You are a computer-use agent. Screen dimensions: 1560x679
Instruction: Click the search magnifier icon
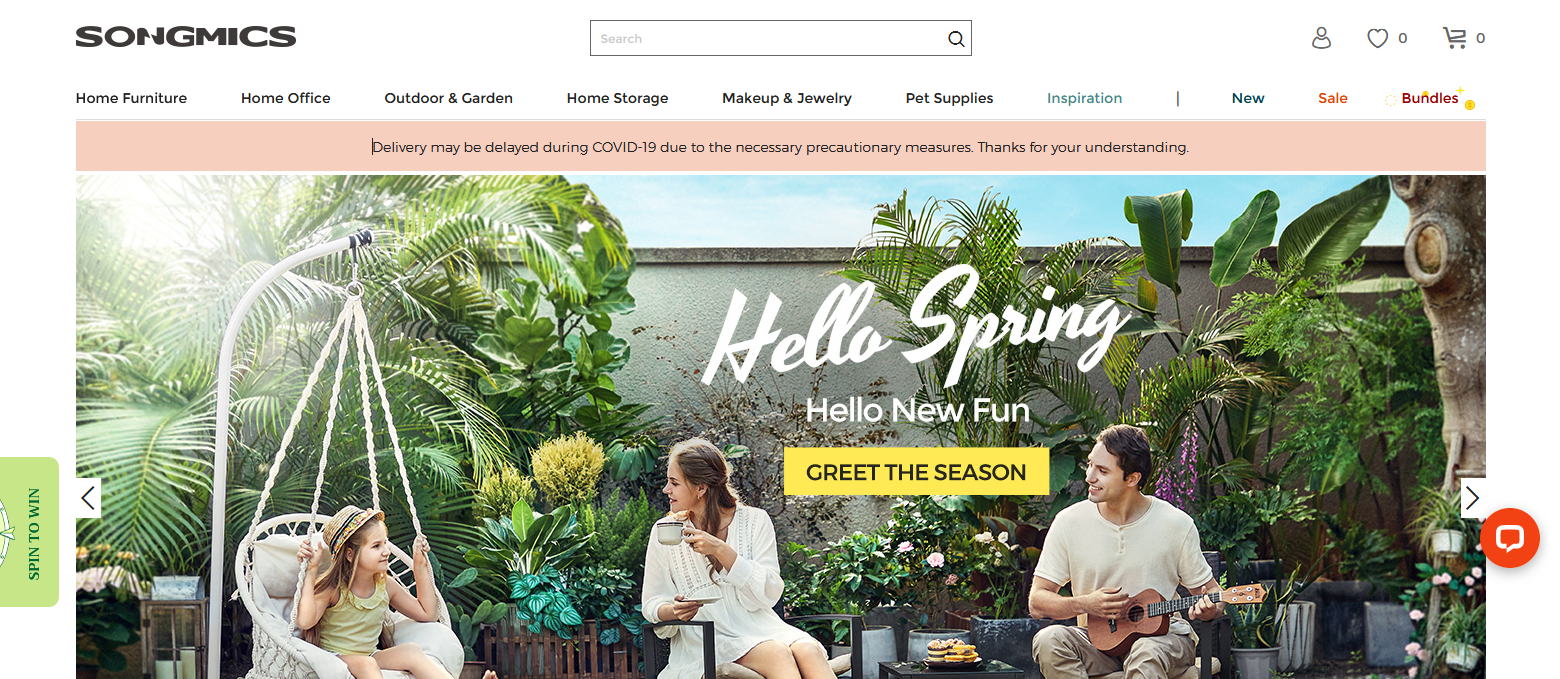point(956,39)
